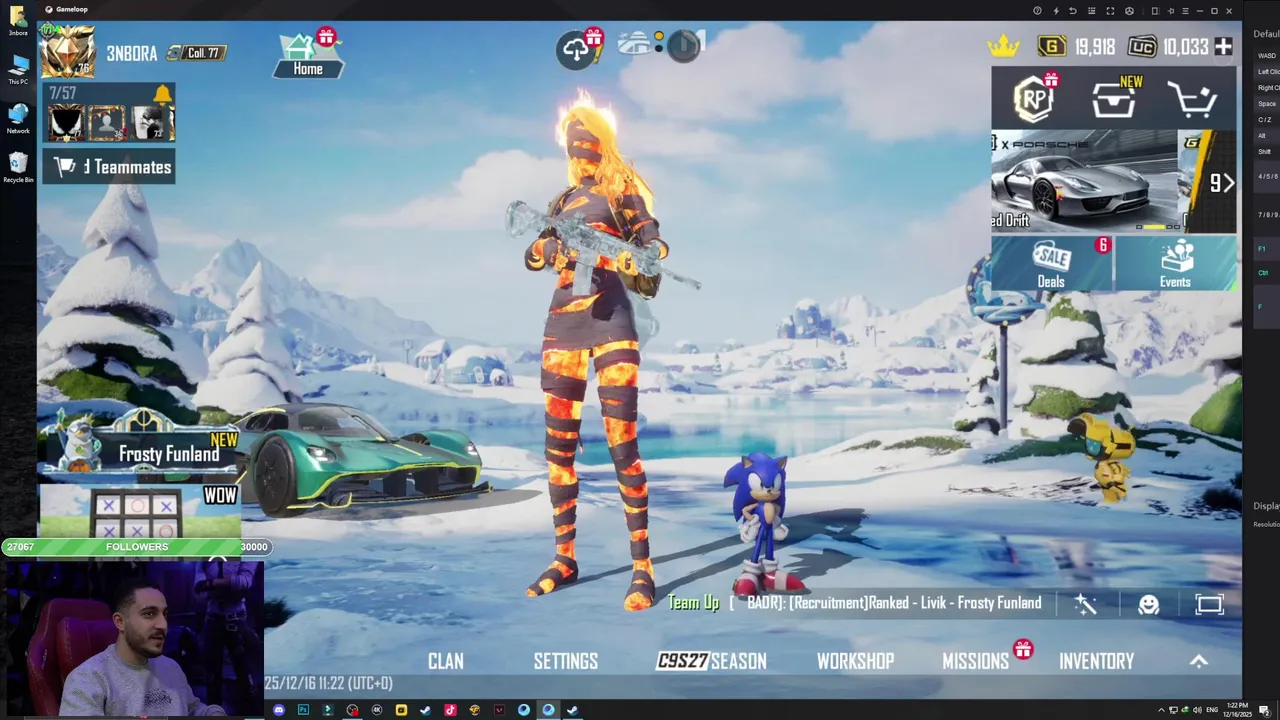The width and height of the screenshot is (1280, 720).
Task: Click the Gameloop back arrow icon
Action: click(1073, 11)
